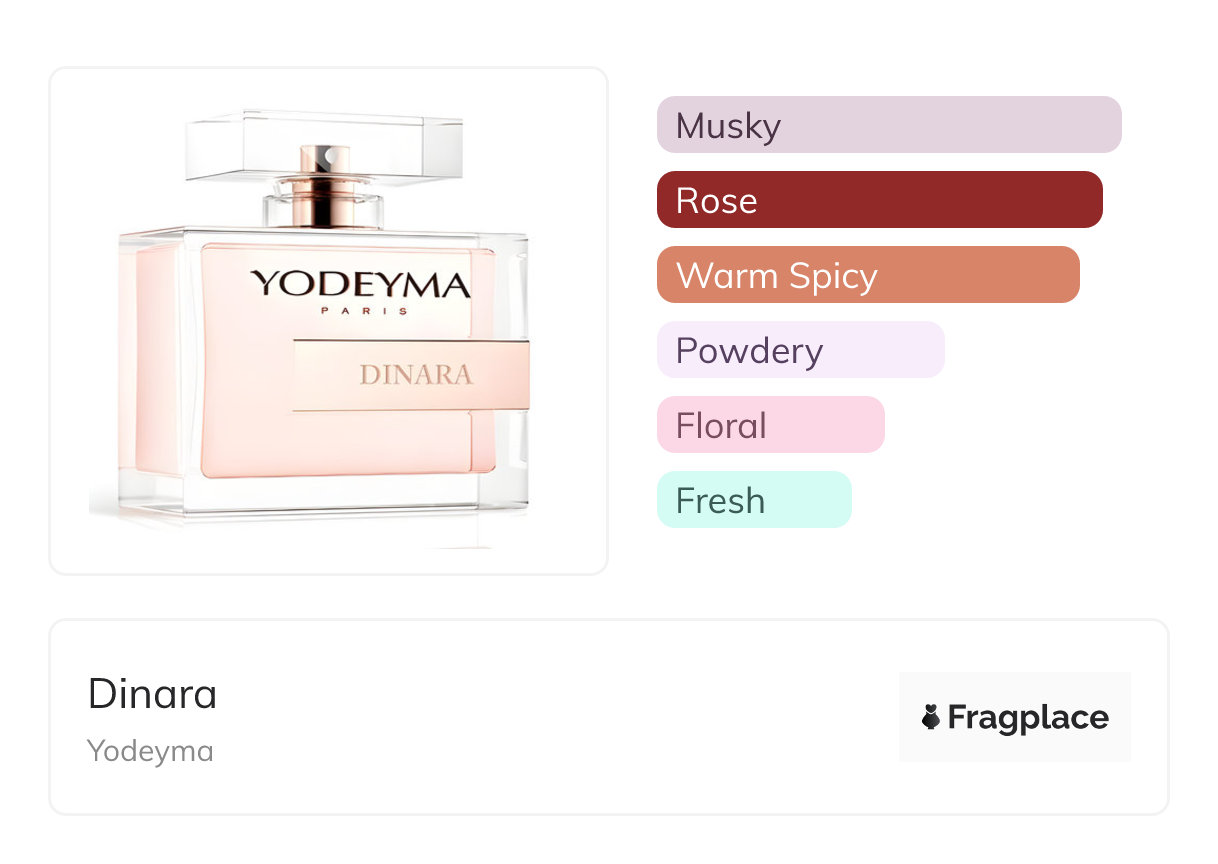Select the dark red Rose accord bar
Image resolution: width=1218 pixels, height=864 pixels.
pos(879,200)
